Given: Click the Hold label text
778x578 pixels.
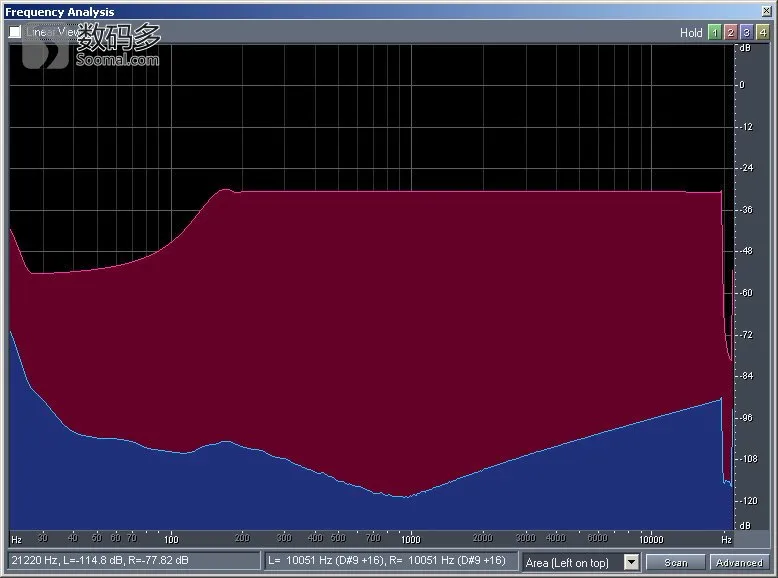Looking at the screenshot, I should [x=691, y=33].
